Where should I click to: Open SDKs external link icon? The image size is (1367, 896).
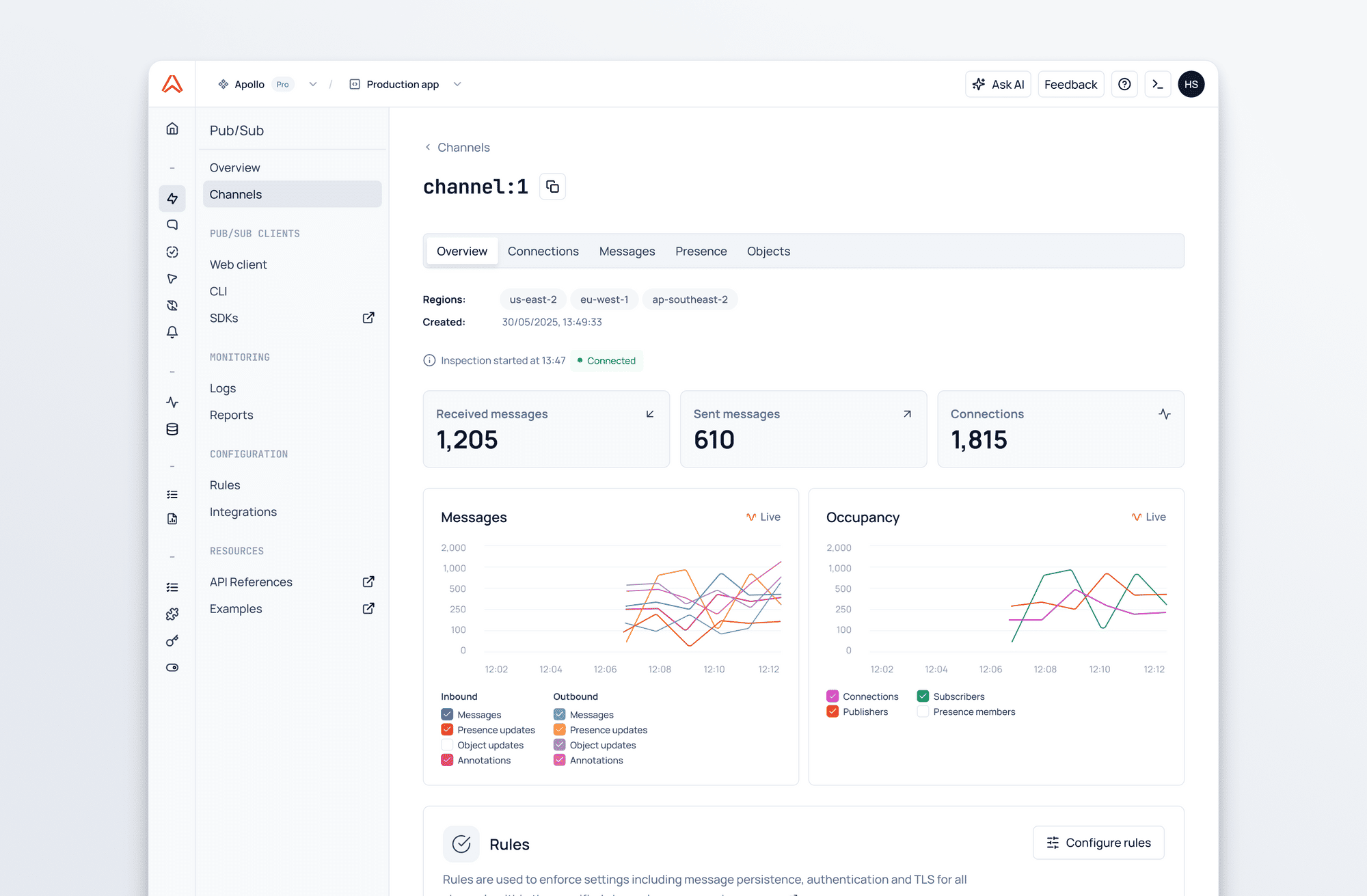(368, 318)
